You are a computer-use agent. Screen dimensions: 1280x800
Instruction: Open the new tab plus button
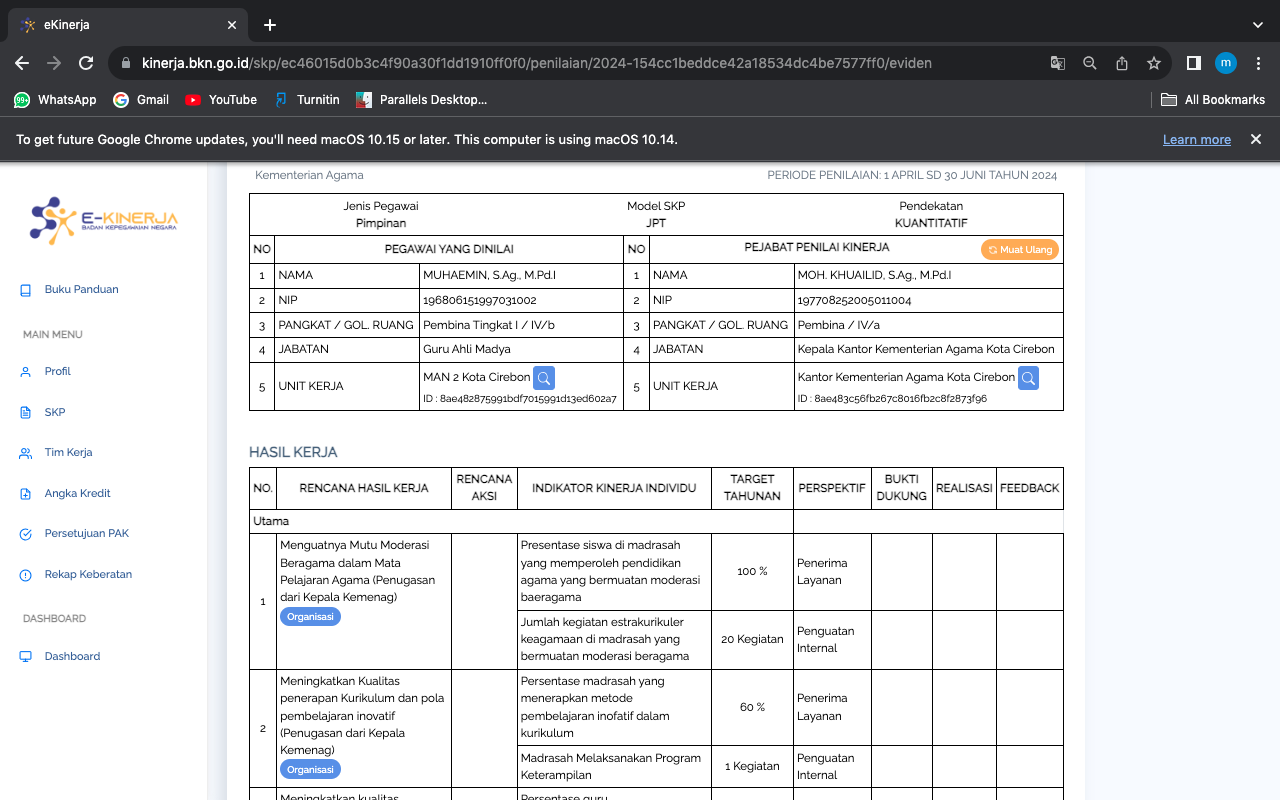pos(270,25)
